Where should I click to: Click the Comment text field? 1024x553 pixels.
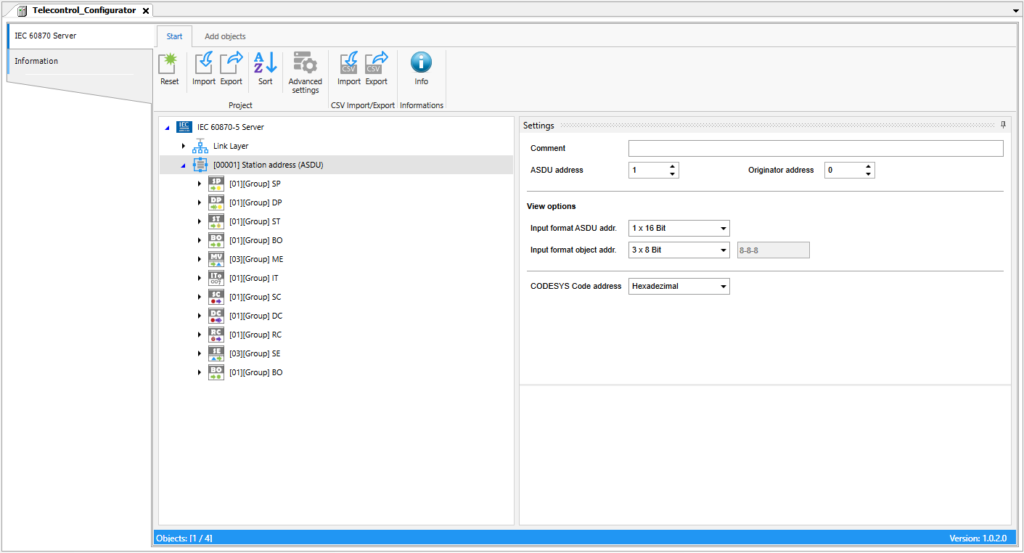[815, 148]
